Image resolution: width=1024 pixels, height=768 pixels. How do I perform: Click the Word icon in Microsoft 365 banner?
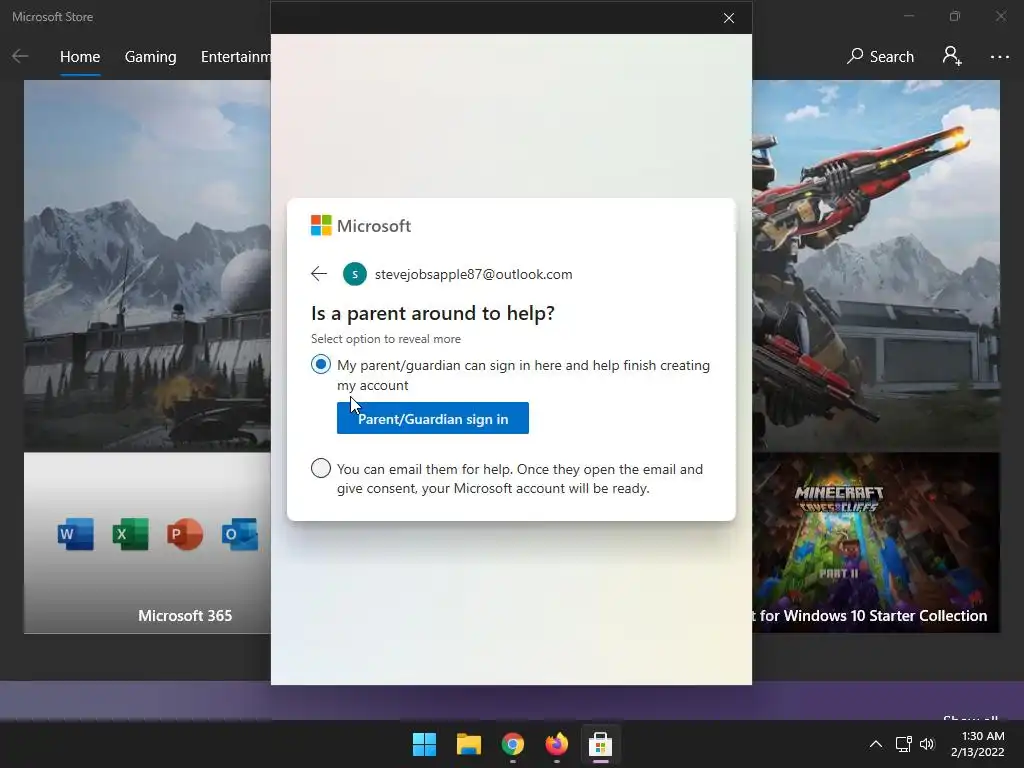[x=76, y=534]
